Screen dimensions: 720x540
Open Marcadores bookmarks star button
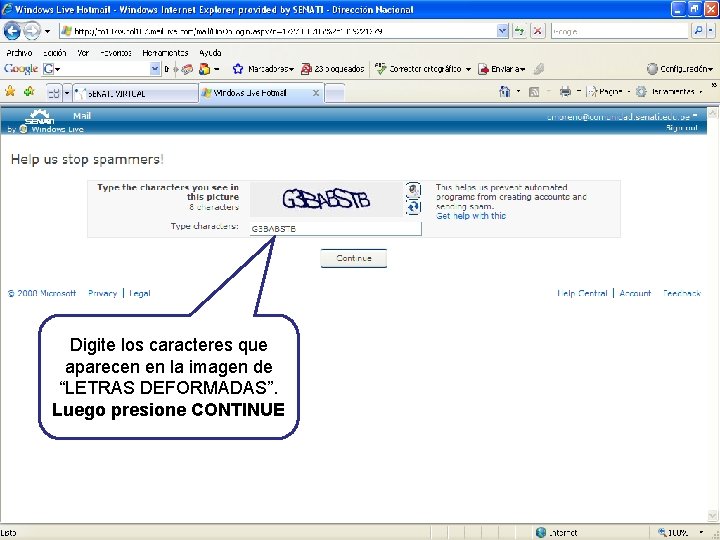(263, 69)
